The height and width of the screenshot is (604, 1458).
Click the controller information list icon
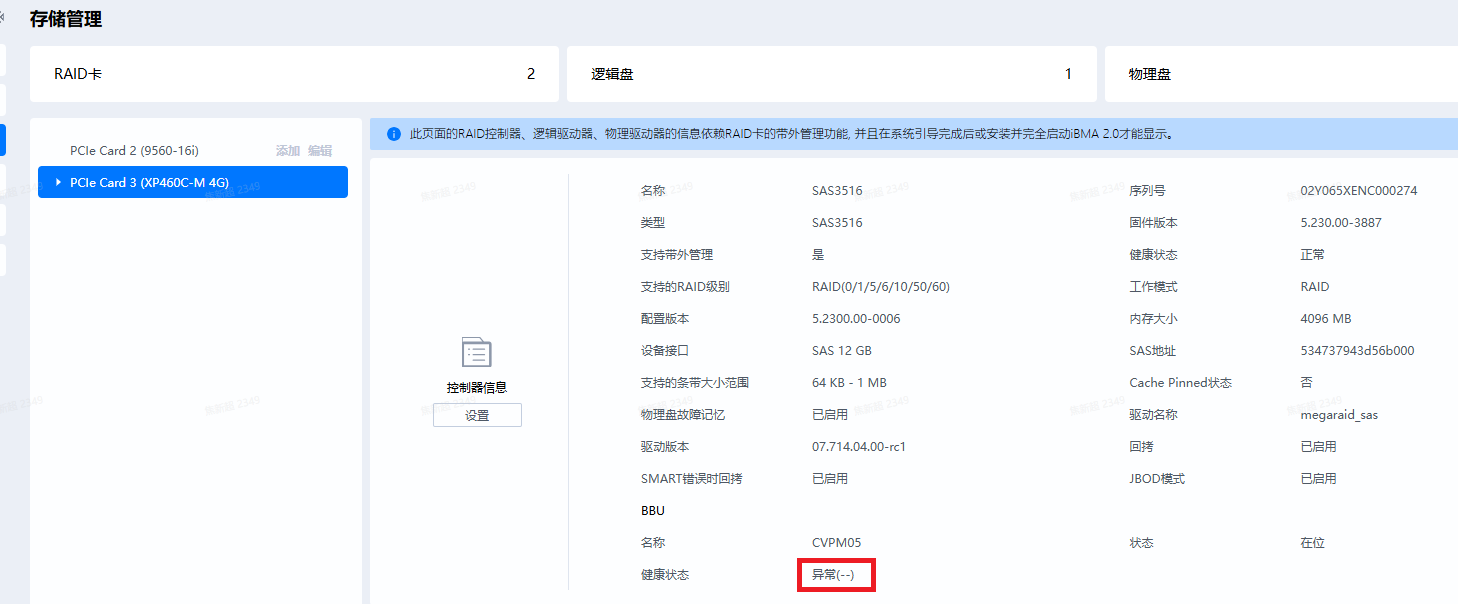477,353
